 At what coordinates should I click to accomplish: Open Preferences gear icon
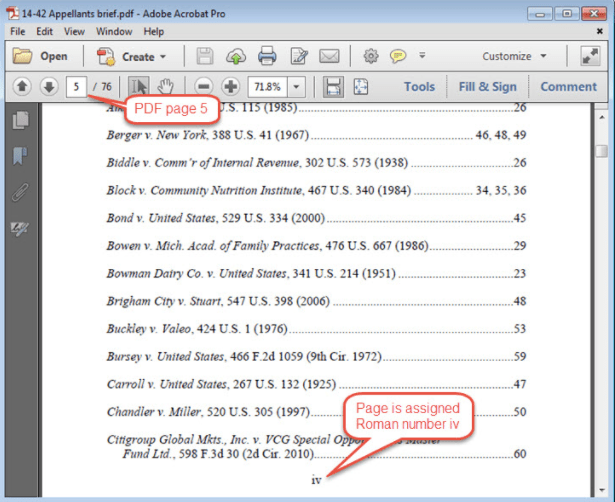pos(371,56)
